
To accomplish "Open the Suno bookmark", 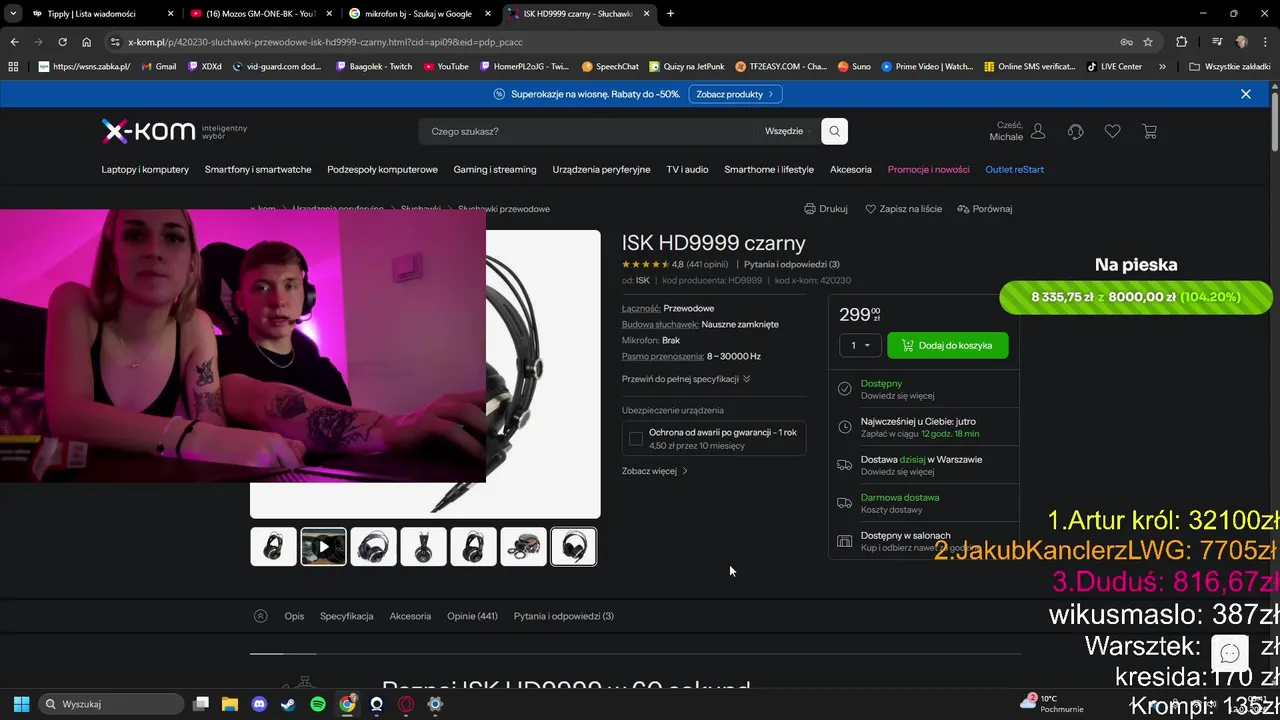I will 854,67.
